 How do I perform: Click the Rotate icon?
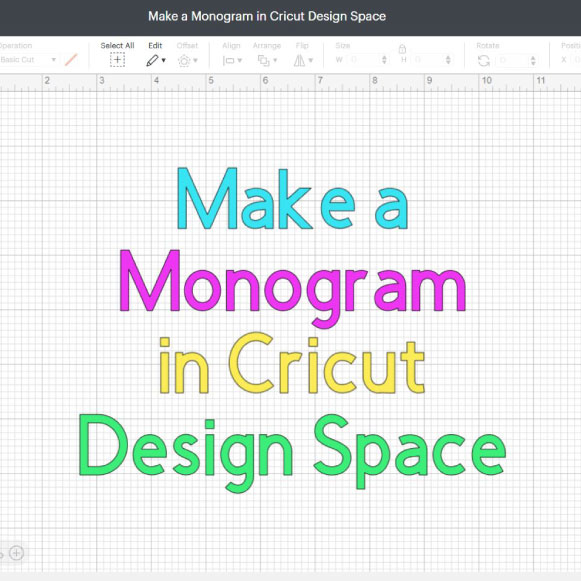tap(484, 60)
